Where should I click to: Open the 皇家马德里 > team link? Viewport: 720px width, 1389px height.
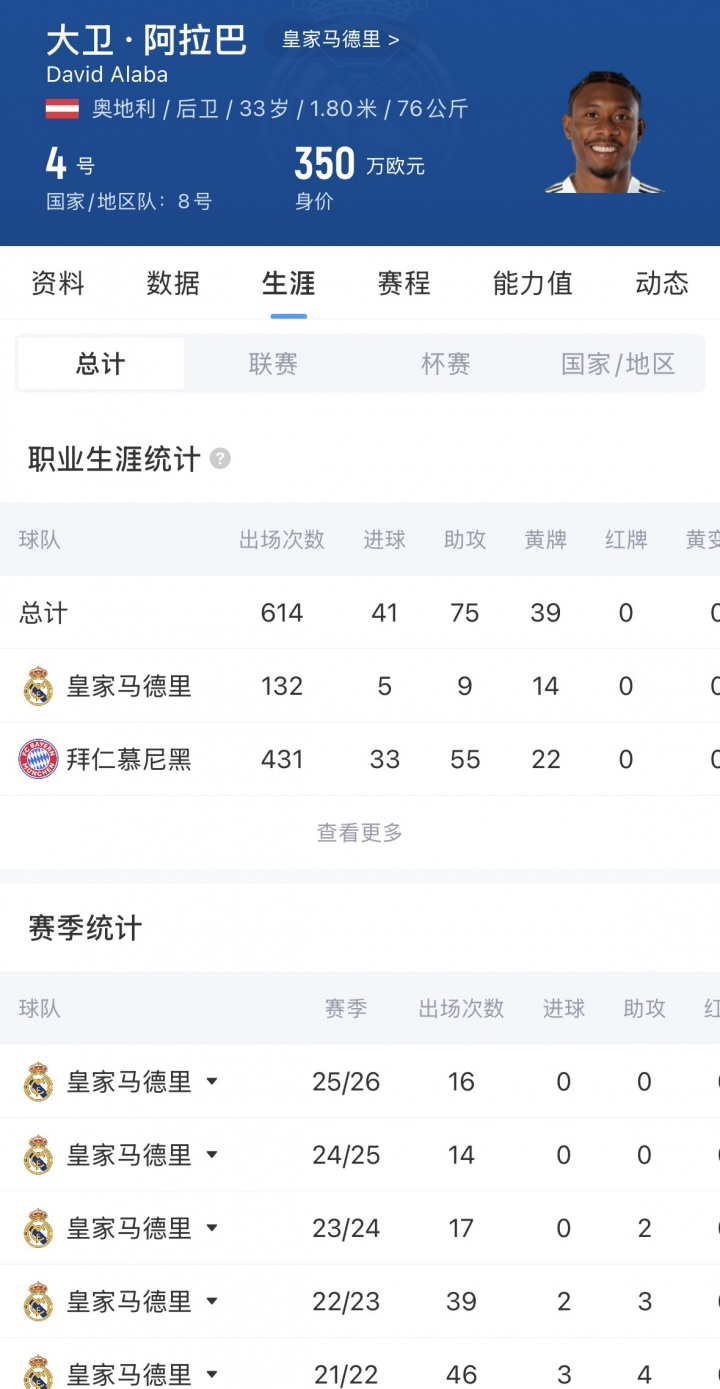[340, 40]
